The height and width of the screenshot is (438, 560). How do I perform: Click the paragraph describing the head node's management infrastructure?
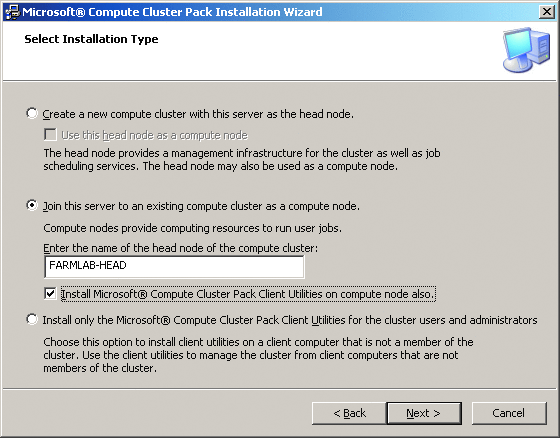click(x=242, y=159)
